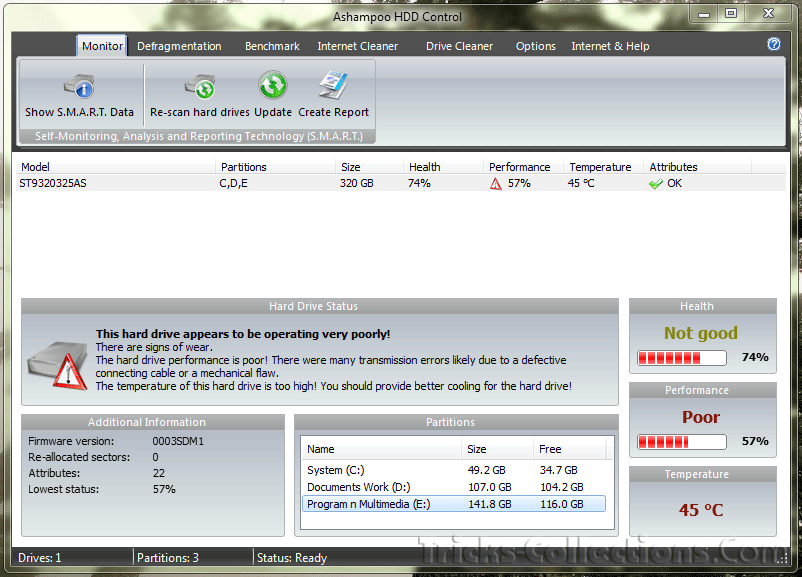Screen dimensions: 802x577
Task: Open help via the blue question mark icon
Action: [x=773, y=45]
